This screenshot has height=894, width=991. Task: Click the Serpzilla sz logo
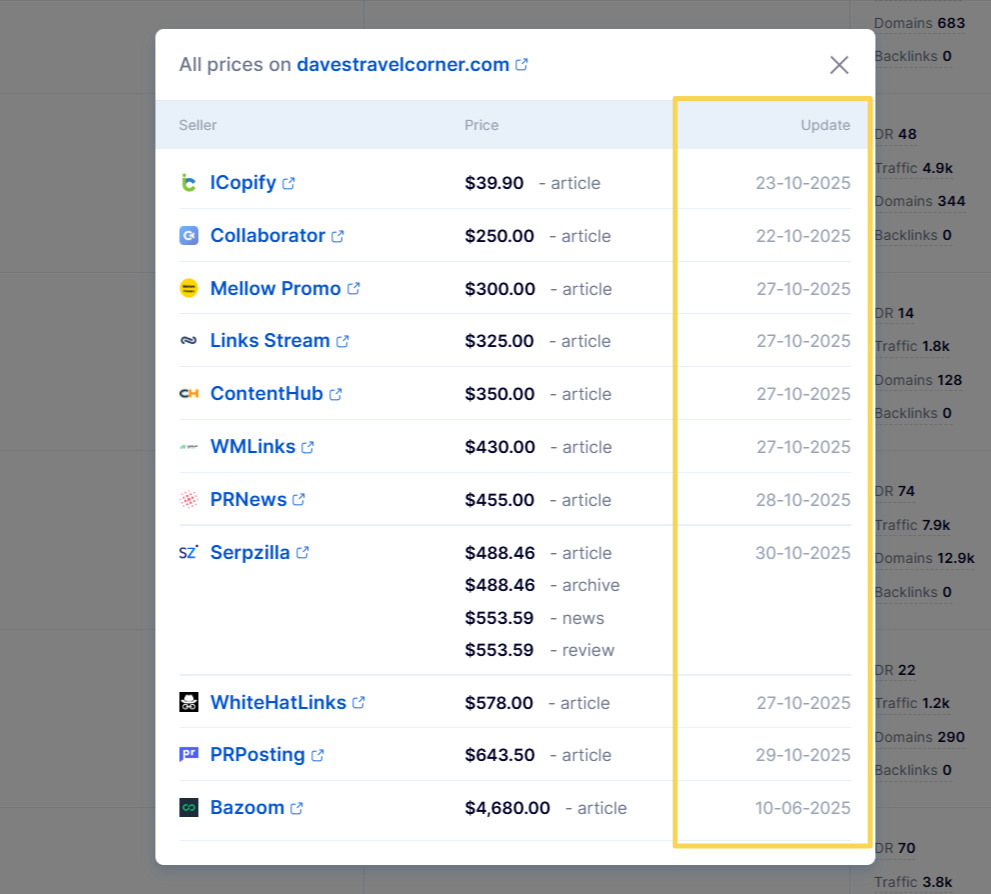(187, 552)
